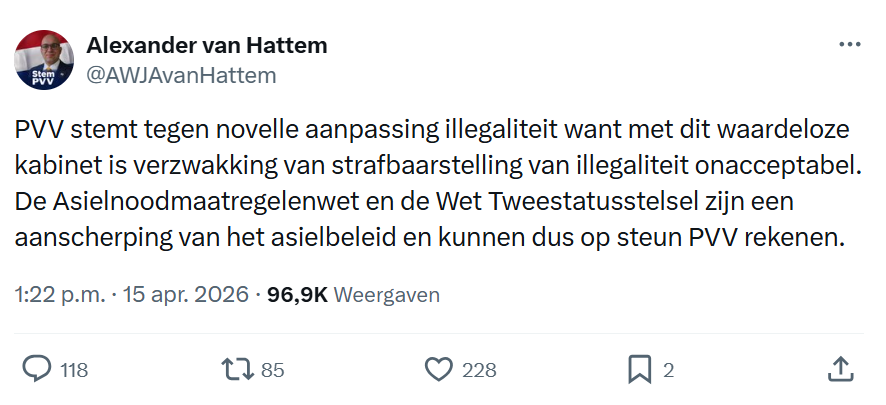Open the three-dot more options menu
886x405 pixels.
tap(849, 46)
